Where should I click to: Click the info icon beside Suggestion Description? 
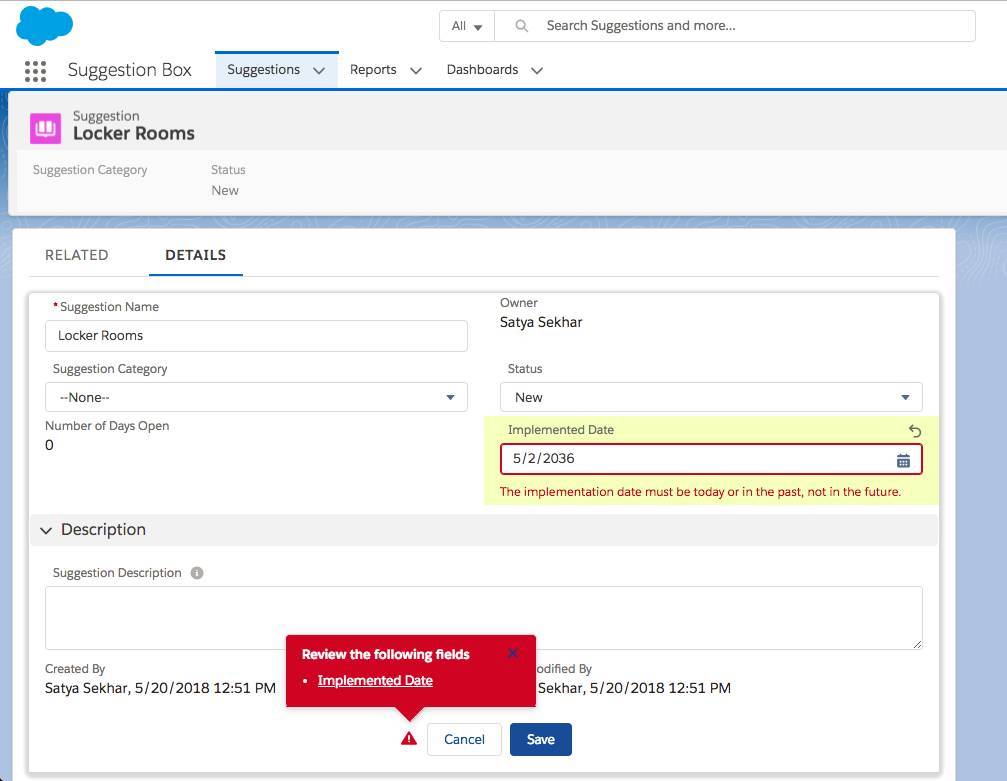(x=196, y=572)
